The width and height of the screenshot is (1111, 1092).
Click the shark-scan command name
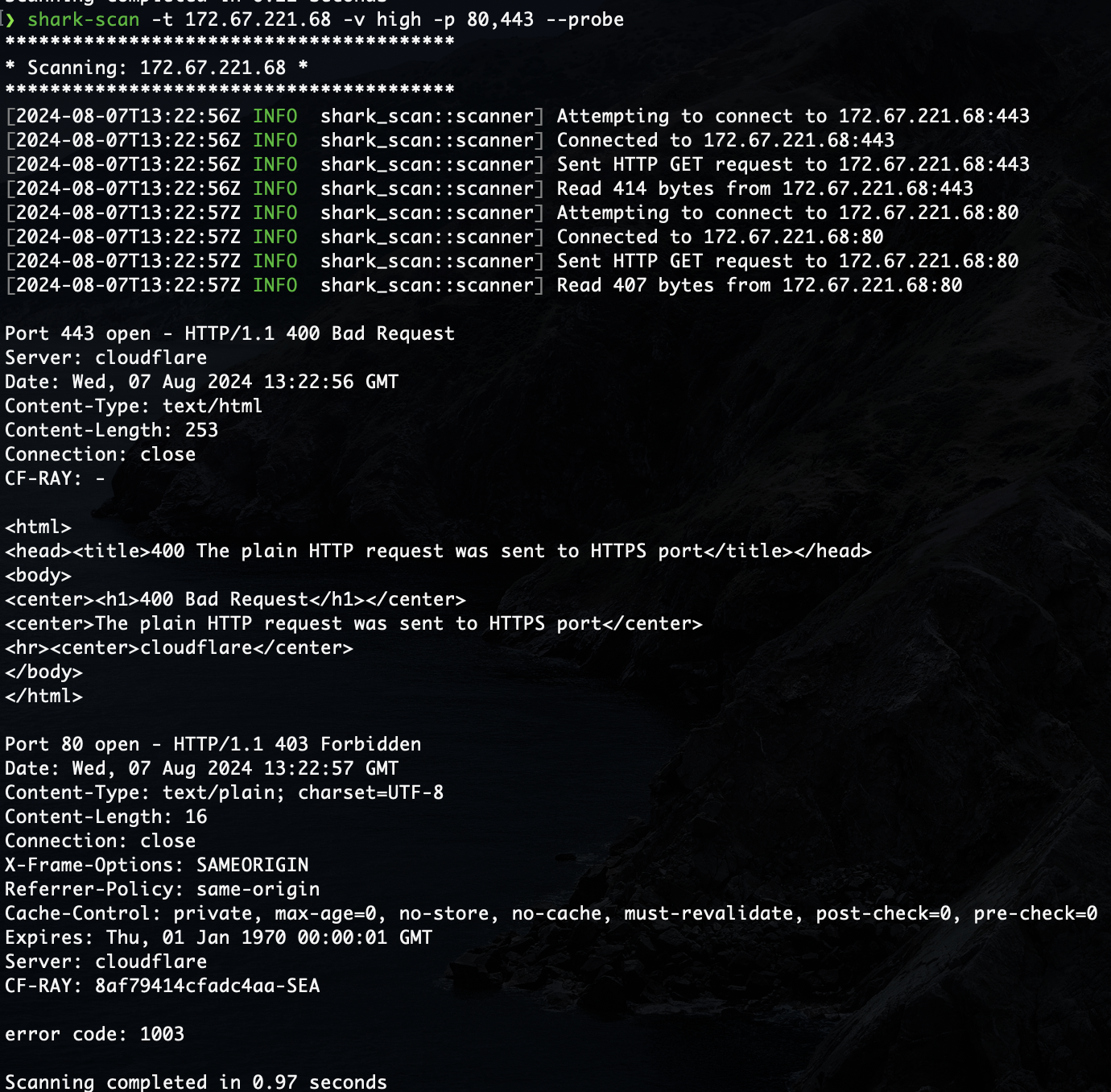click(x=84, y=19)
